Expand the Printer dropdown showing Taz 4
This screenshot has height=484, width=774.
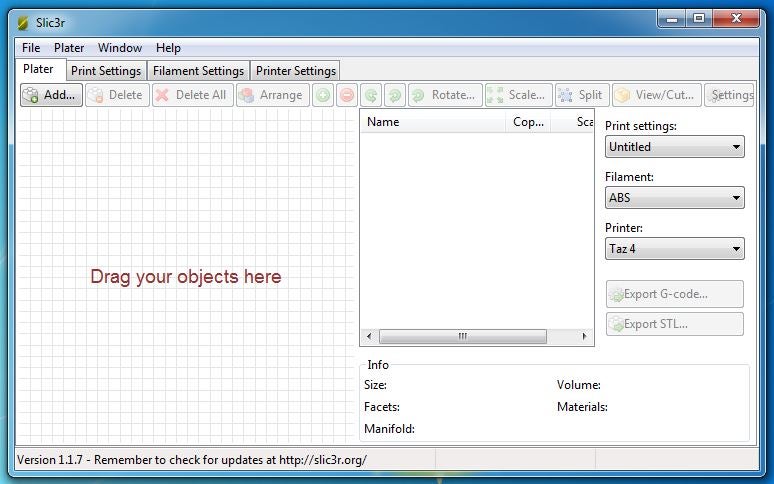(675, 249)
